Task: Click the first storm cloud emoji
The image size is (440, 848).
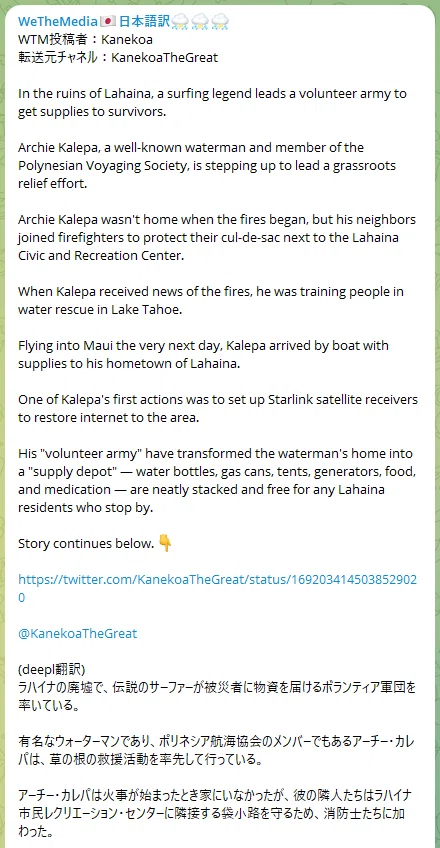Action: [179, 22]
